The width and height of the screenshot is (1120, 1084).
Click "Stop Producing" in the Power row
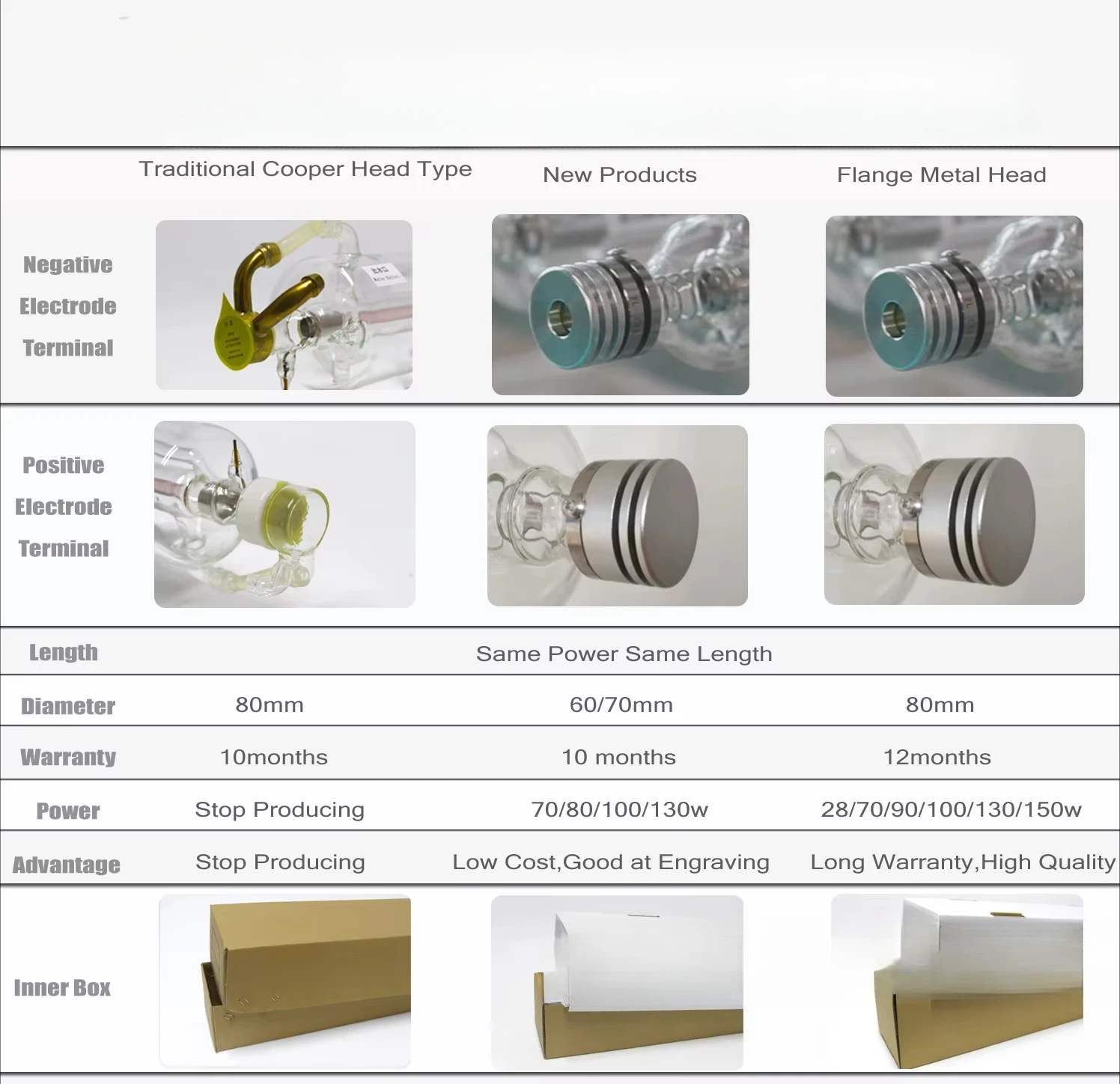(x=280, y=810)
